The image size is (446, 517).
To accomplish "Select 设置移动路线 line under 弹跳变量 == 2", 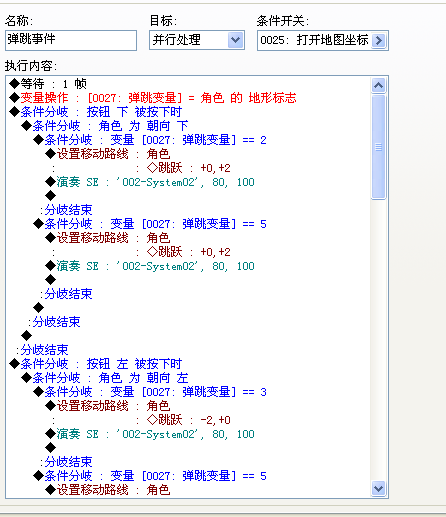I will point(108,154).
